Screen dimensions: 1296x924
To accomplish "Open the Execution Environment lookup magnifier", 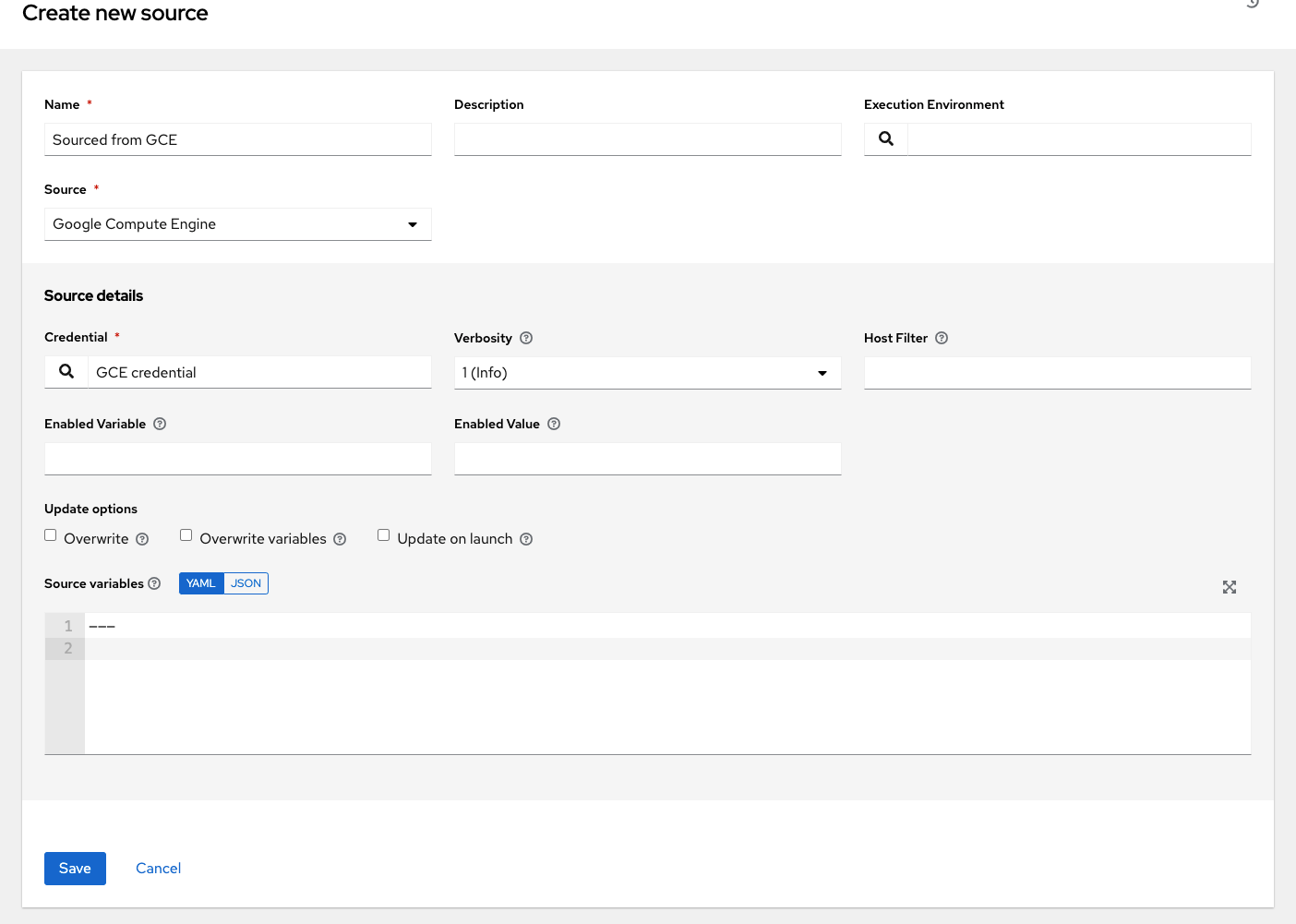I will pos(885,138).
